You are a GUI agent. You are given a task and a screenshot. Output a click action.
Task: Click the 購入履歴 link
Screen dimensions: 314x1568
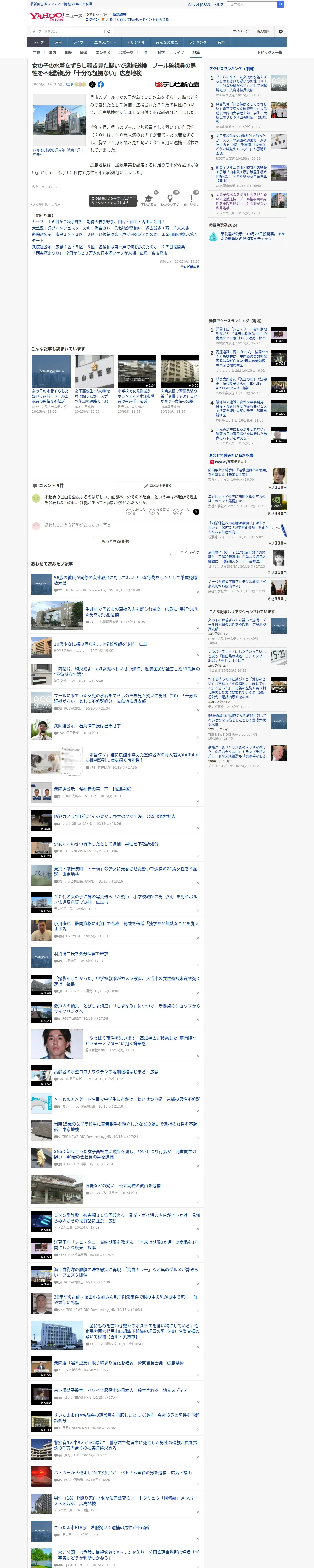point(263,32)
